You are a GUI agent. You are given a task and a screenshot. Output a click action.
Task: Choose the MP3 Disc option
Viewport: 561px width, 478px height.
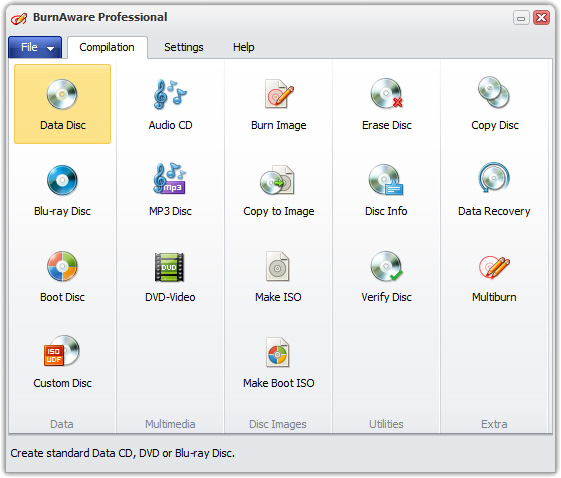[170, 190]
